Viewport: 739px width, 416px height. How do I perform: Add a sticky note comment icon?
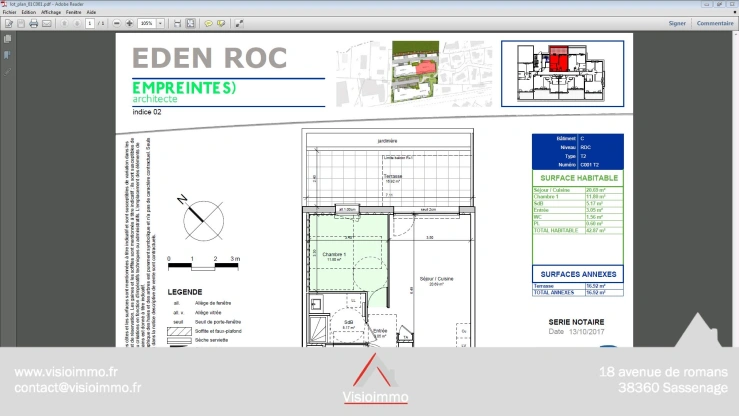[x=208, y=23]
